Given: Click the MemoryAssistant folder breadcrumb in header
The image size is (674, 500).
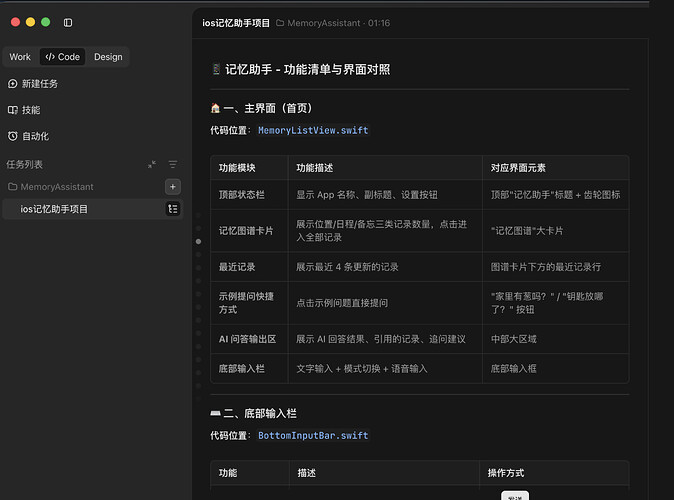Looking at the screenshot, I should pyautogui.click(x=318, y=23).
